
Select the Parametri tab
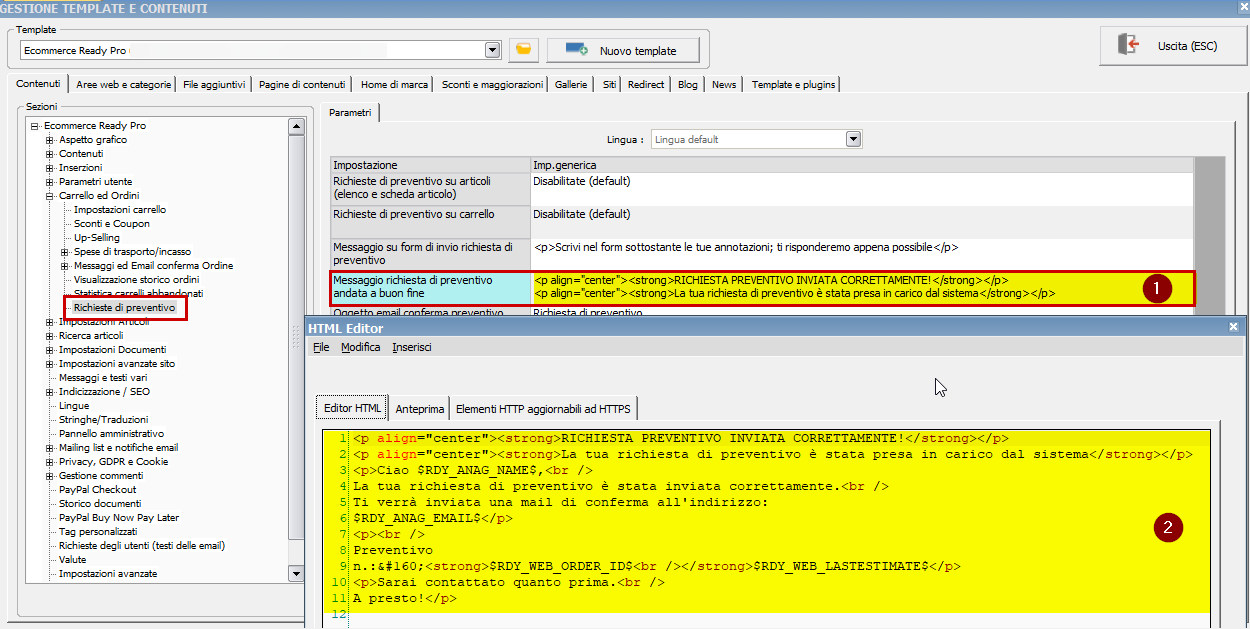pyautogui.click(x=350, y=113)
